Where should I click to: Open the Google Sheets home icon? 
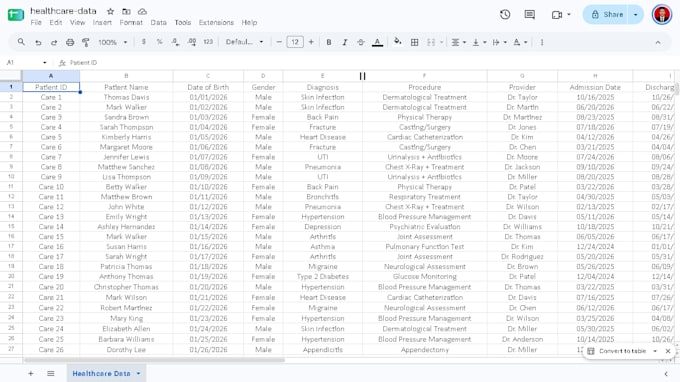pyautogui.click(x=16, y=15)
